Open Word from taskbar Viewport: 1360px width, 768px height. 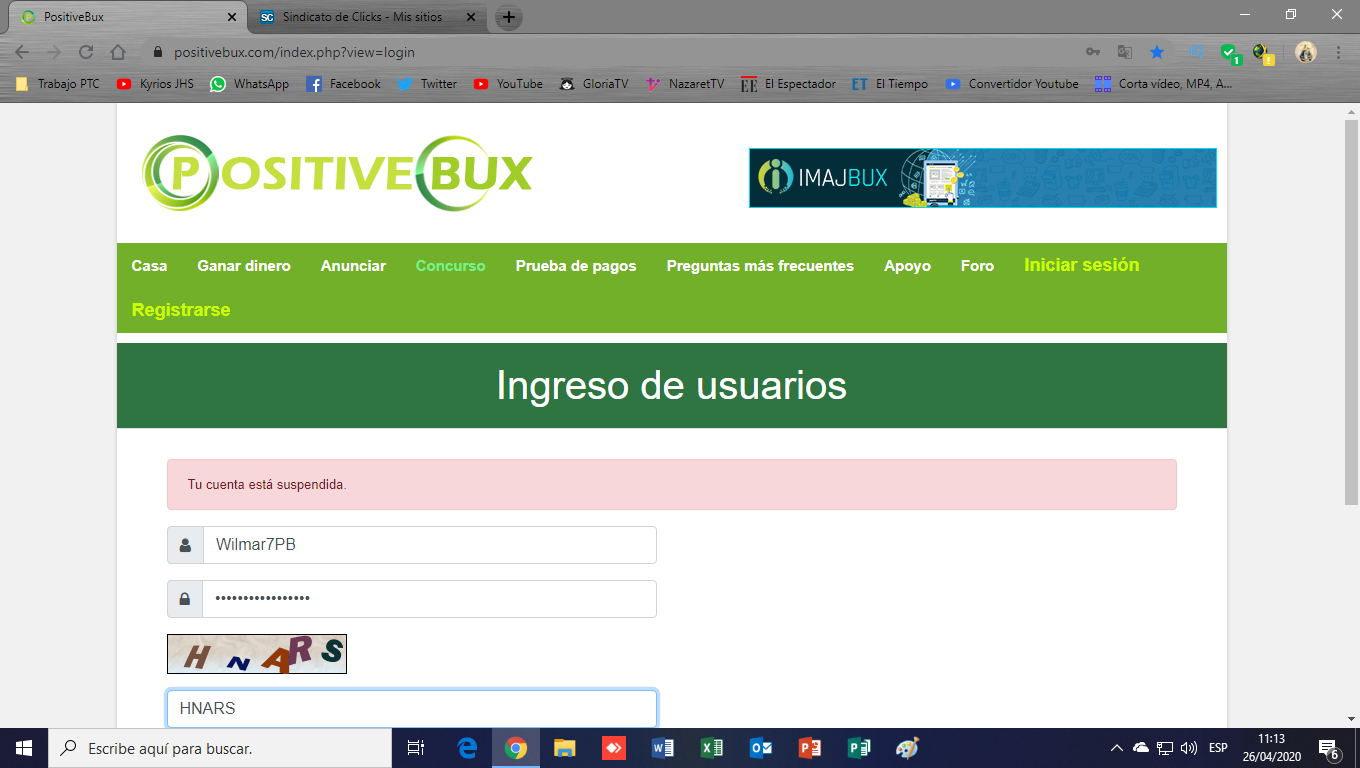pyautogui.click(x=663, y=748)
